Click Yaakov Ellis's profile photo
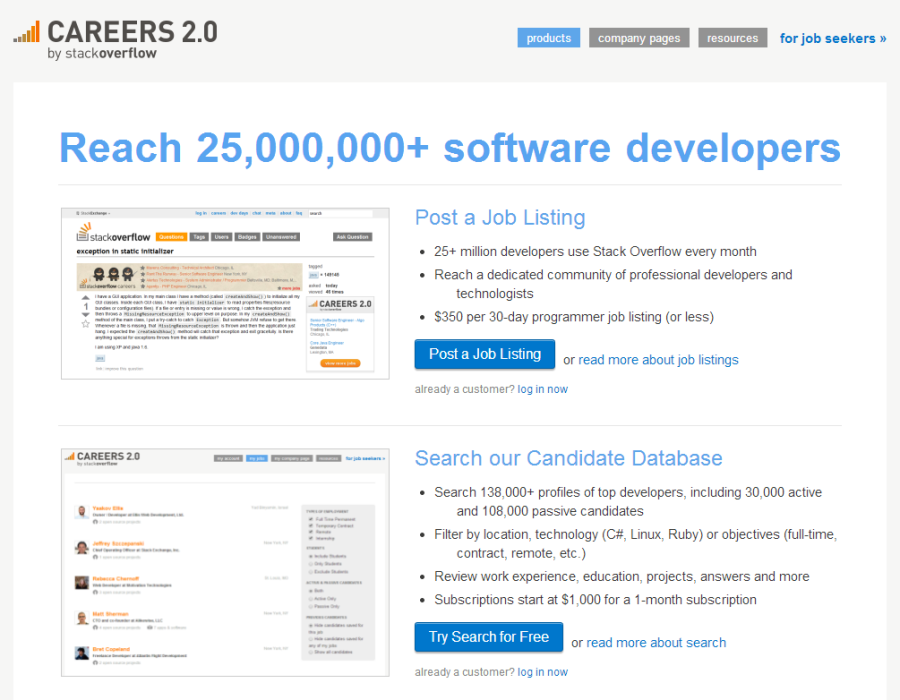This screenshot has height=700, width=900. pyautogui.click(x=82, y=510)
